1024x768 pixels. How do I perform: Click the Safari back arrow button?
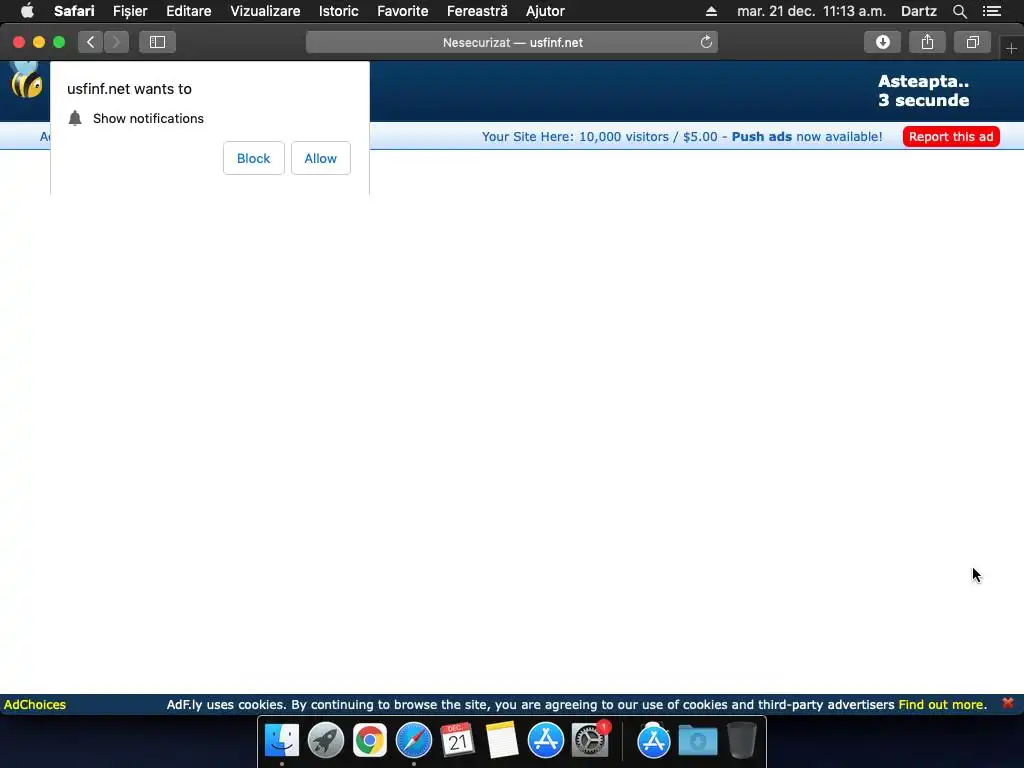pos(91,42)
